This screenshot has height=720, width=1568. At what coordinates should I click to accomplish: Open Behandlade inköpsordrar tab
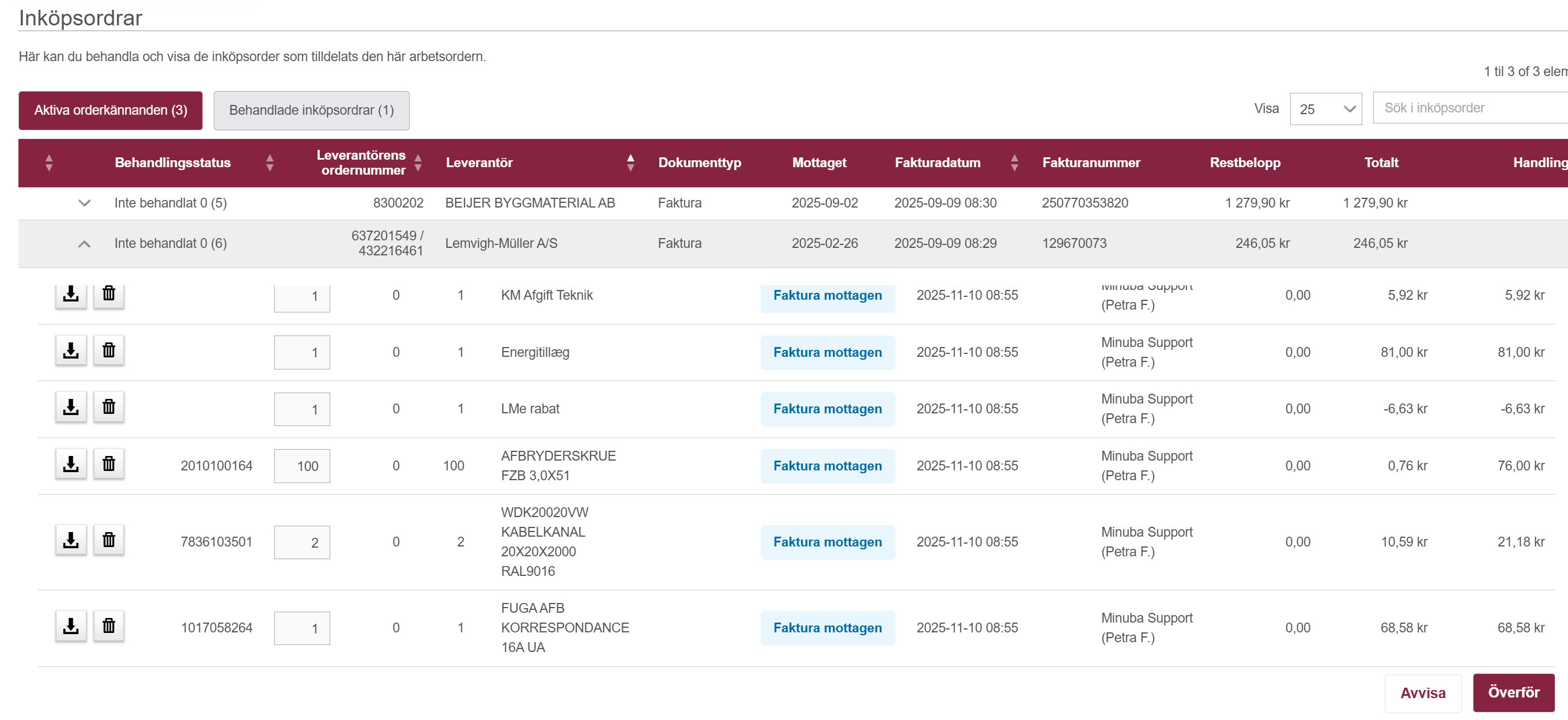coord(311,110)
